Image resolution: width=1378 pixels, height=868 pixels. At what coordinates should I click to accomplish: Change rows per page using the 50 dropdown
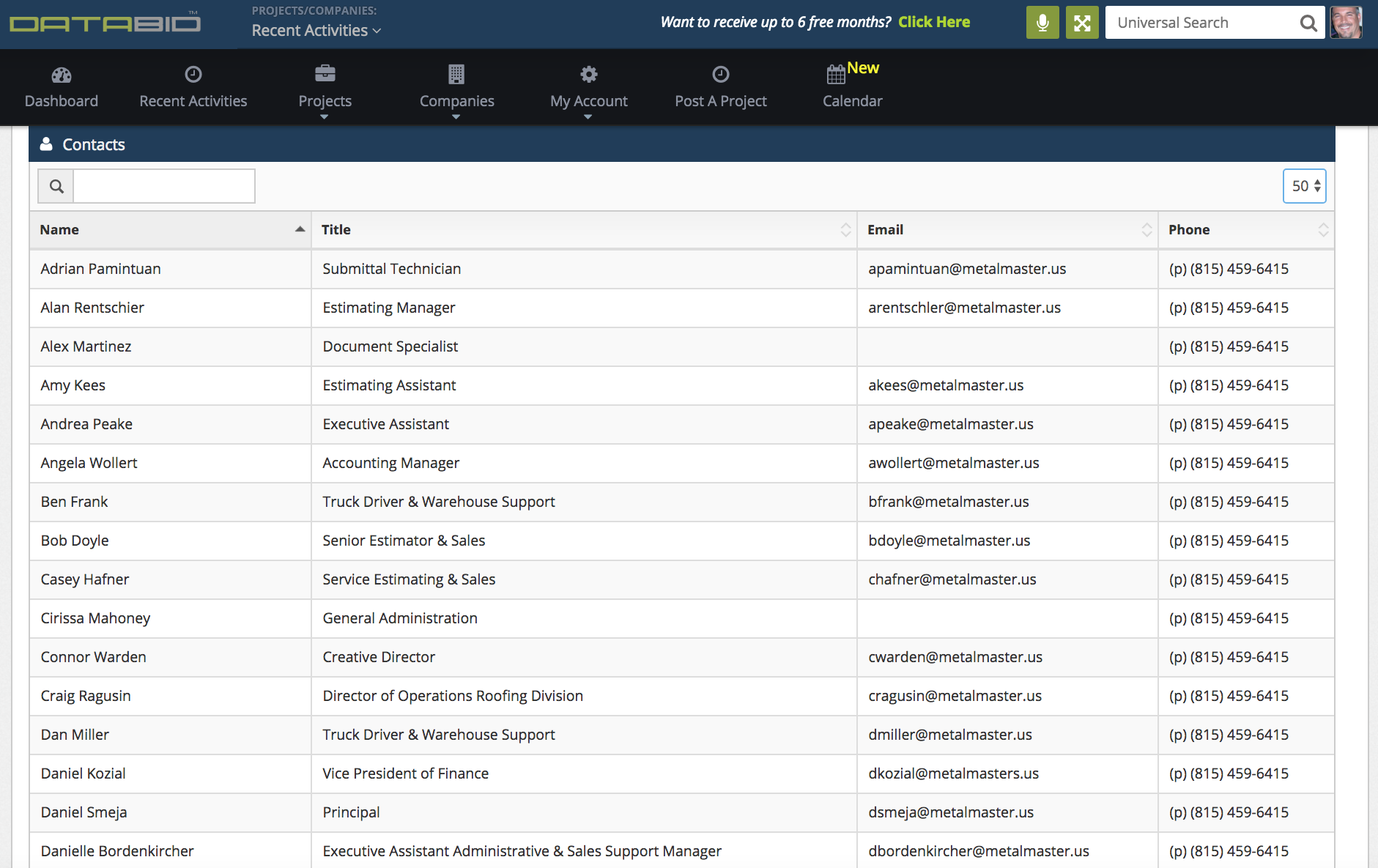[1304, 186]
